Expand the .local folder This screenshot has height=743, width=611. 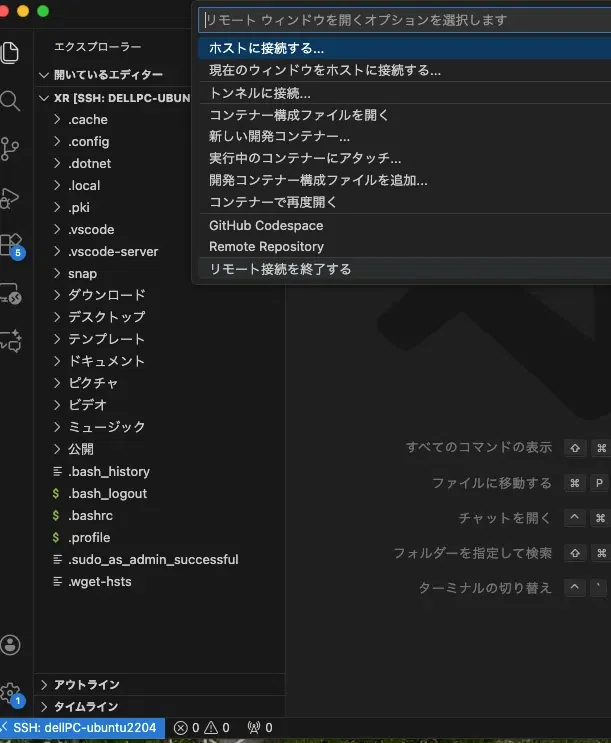(x=57, y=185)
